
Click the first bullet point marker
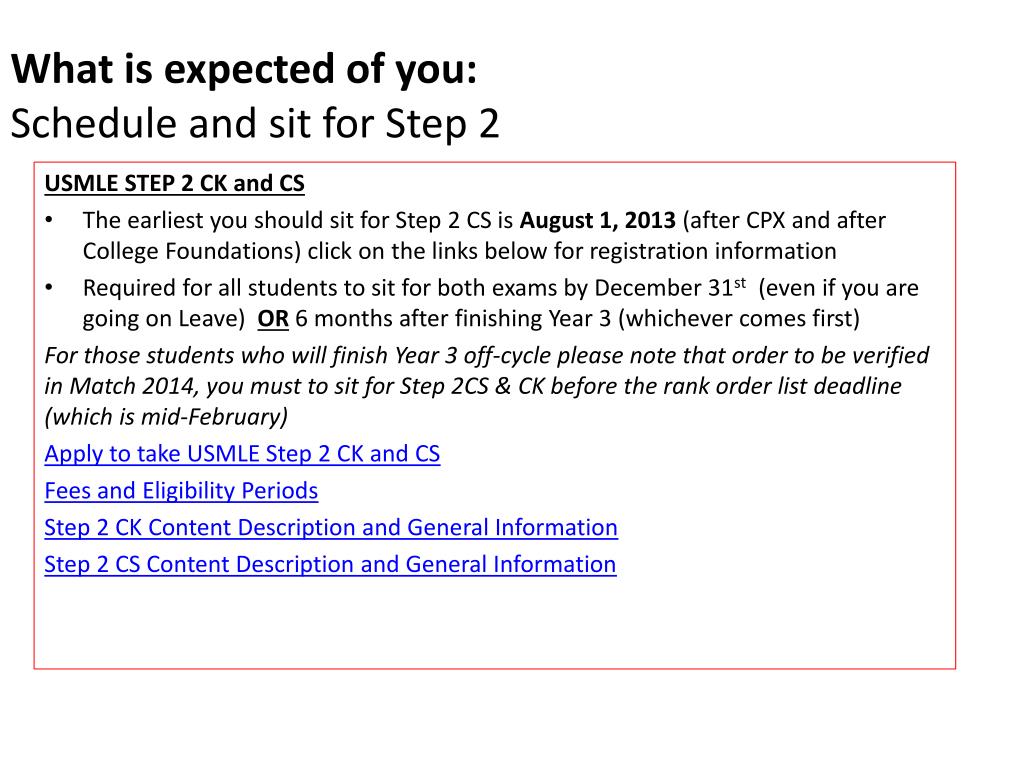[49, 221]
